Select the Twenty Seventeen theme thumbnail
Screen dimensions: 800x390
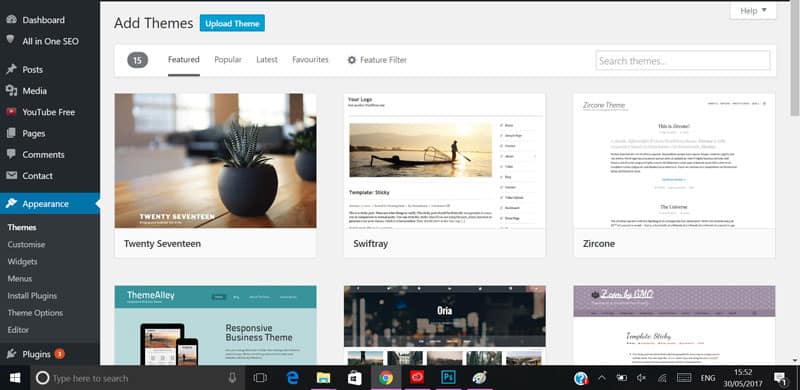click(215, 160)
